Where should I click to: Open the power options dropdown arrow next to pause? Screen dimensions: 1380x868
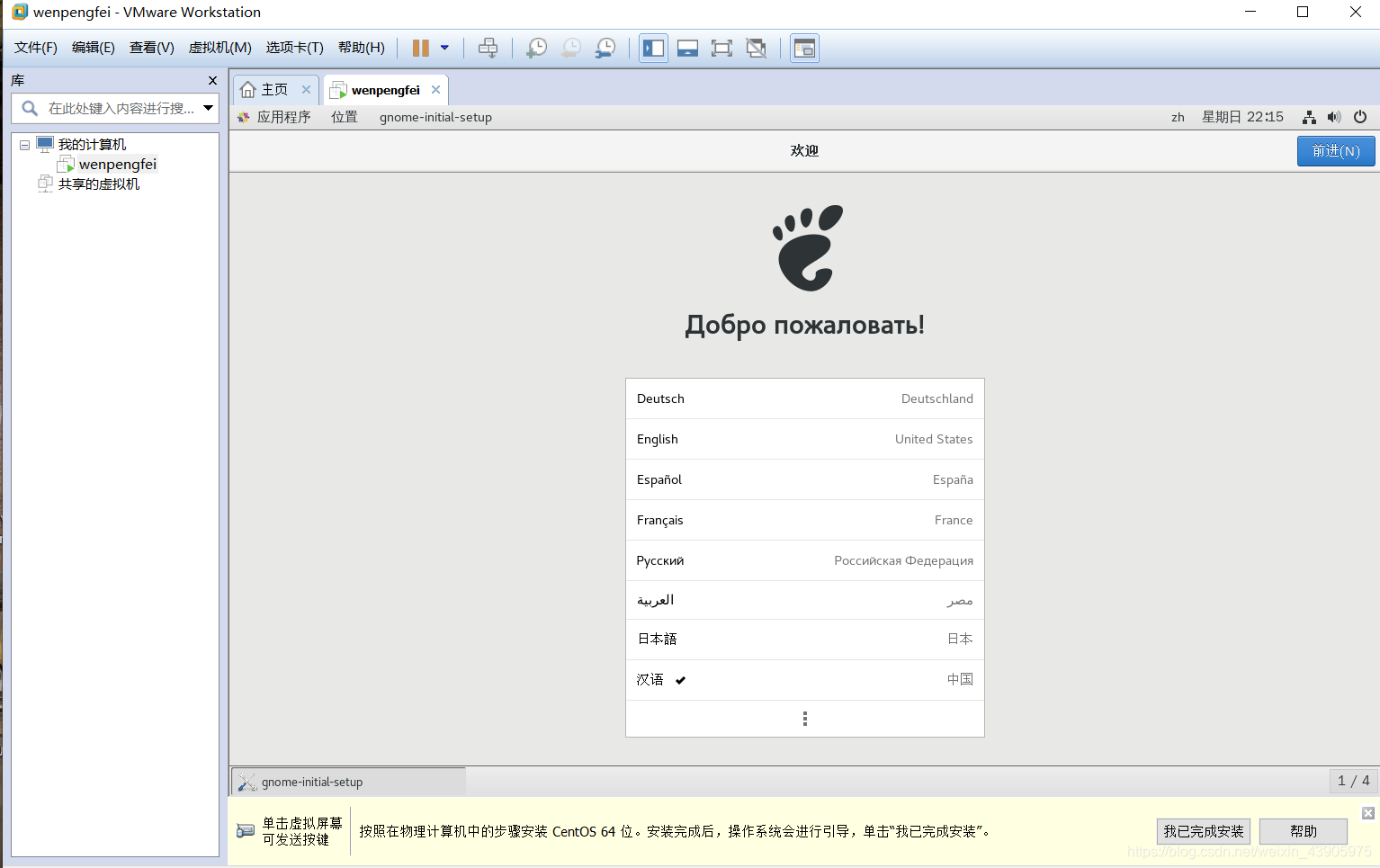(x=444, y=48)
